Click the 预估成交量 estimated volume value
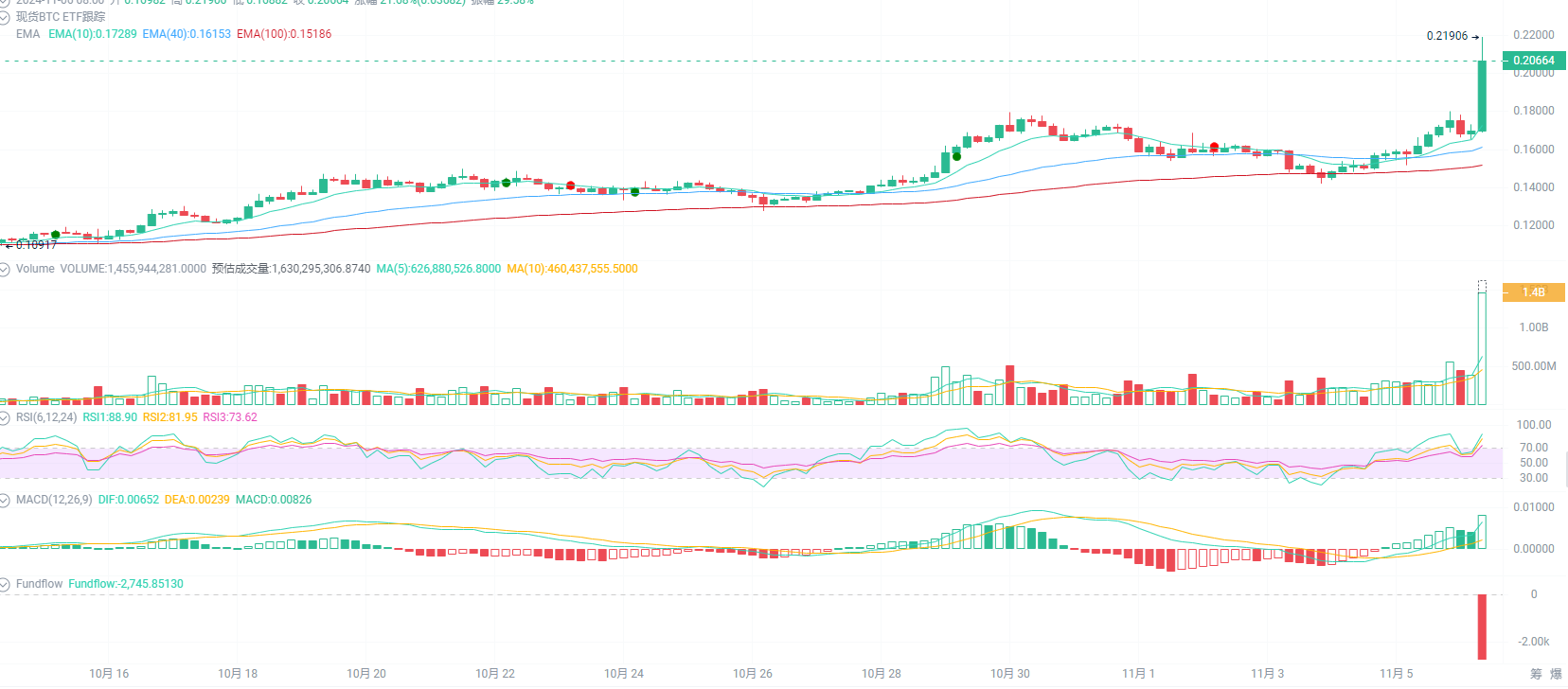Image resolution: width=1568 pixels, height=689 pixels. 292,269
